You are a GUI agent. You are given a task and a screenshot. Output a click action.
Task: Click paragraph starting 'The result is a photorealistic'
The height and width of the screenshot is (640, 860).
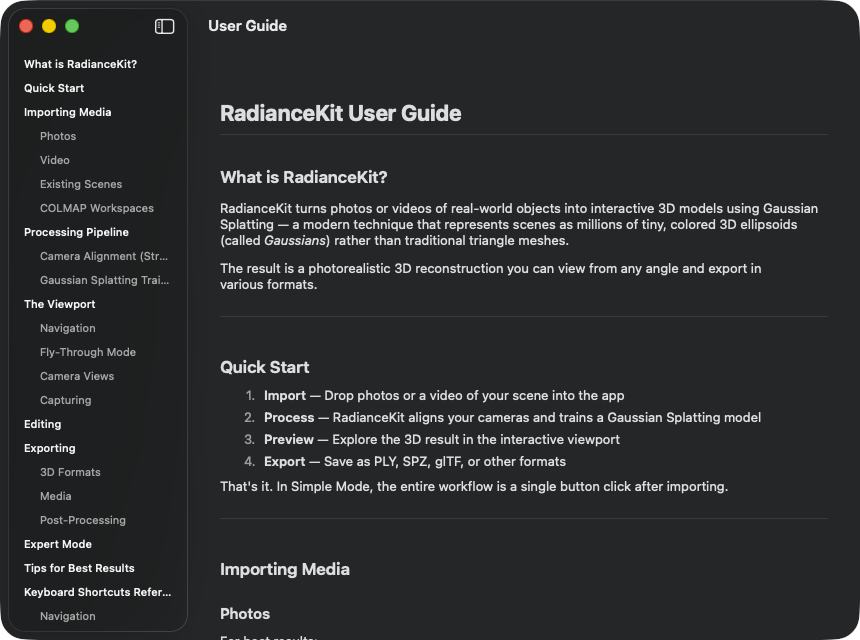click(490, 276)
